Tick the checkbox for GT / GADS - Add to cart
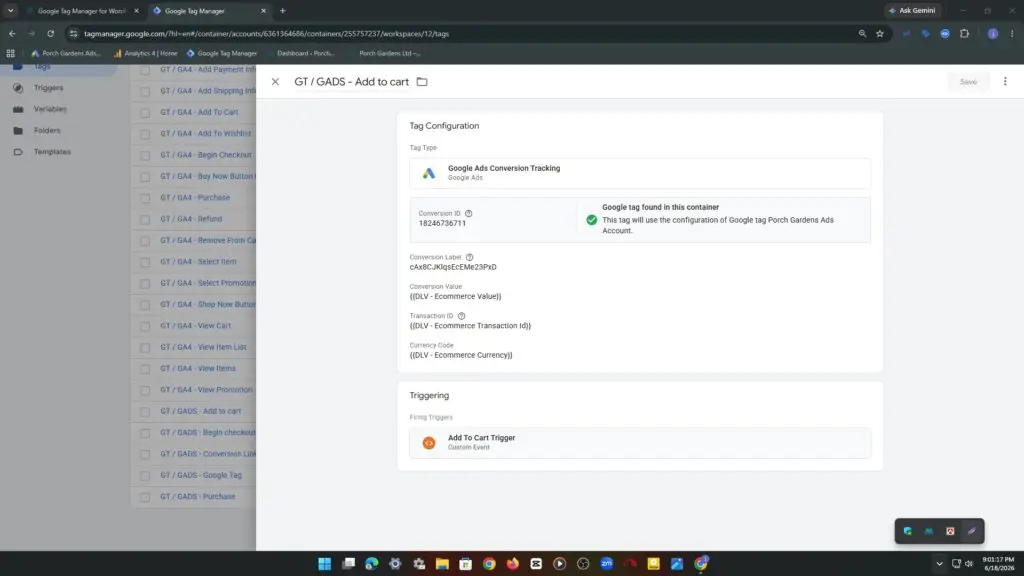1024x576 pixels. (x=145, y=411)
